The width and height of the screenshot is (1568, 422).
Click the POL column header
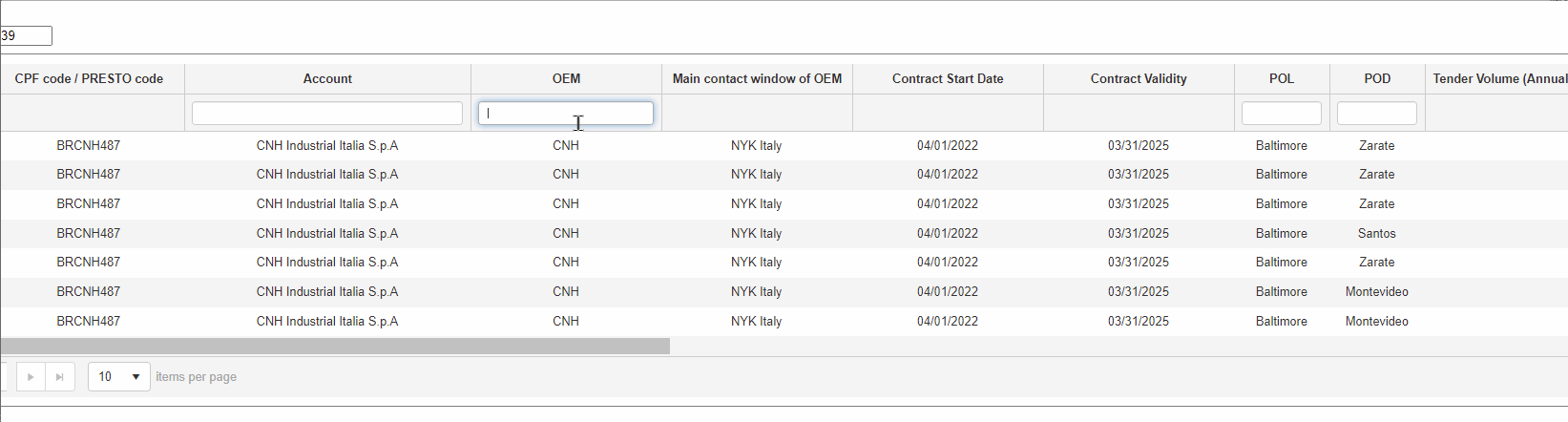[1282, 79]
